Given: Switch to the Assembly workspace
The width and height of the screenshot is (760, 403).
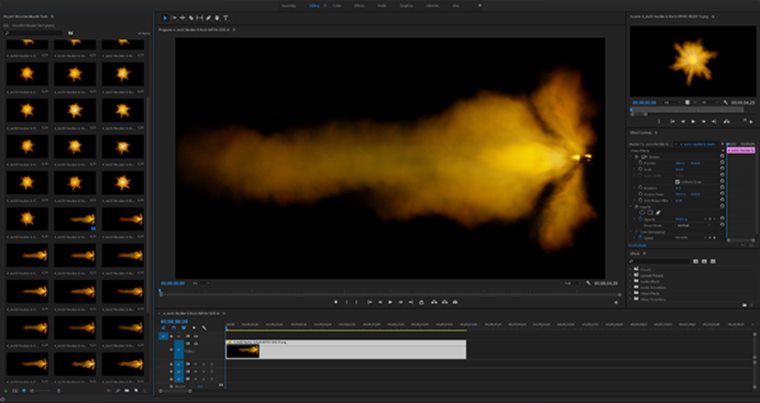Looking at the screenshot, I should (x=289, y=5).
